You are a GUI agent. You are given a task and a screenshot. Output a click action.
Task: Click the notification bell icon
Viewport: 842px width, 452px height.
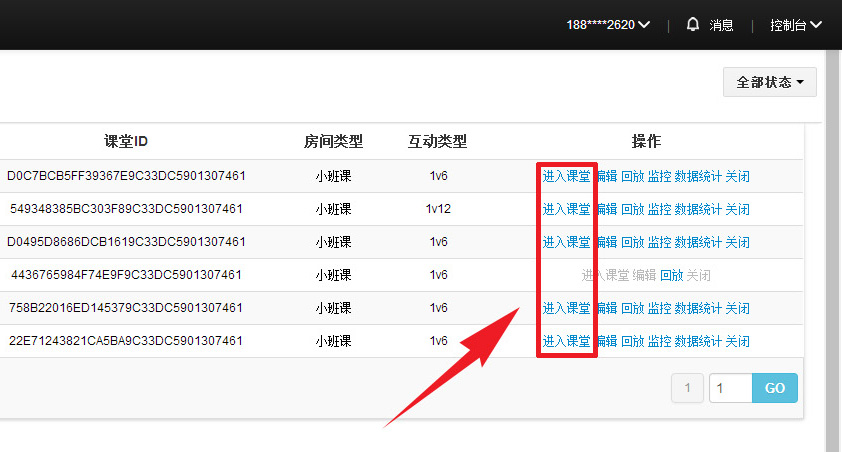tap(693, 25)
